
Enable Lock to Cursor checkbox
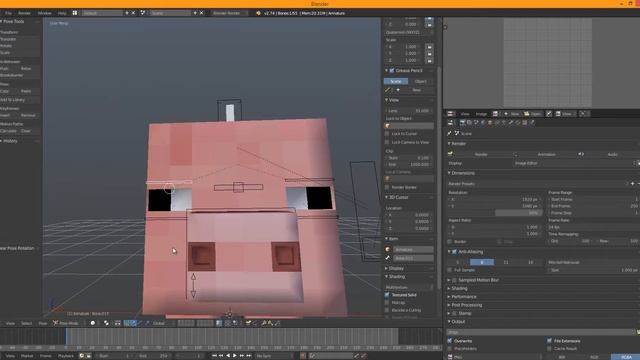point(387,133)
